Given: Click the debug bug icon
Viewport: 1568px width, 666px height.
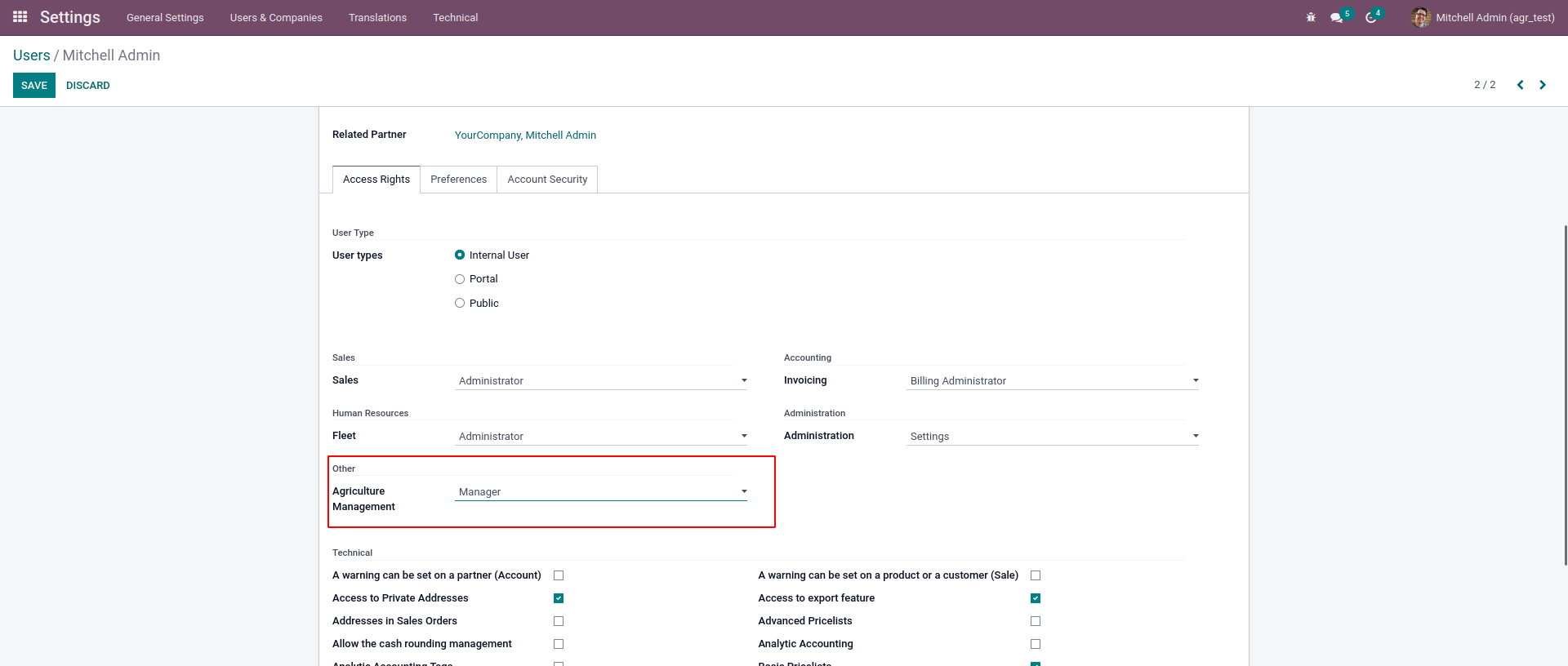Looking at the screenshot, I should [1311, 17].
